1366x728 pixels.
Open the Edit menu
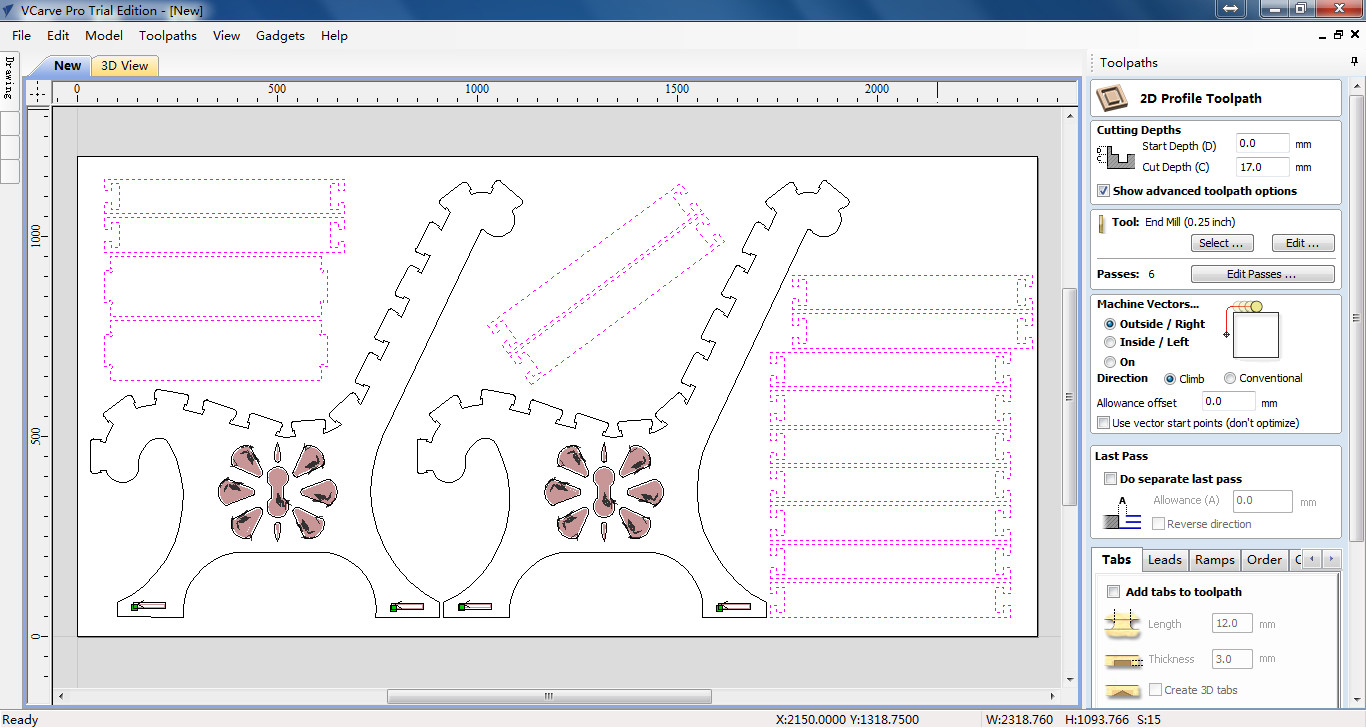pyautogui.click(x=58, y=36)
